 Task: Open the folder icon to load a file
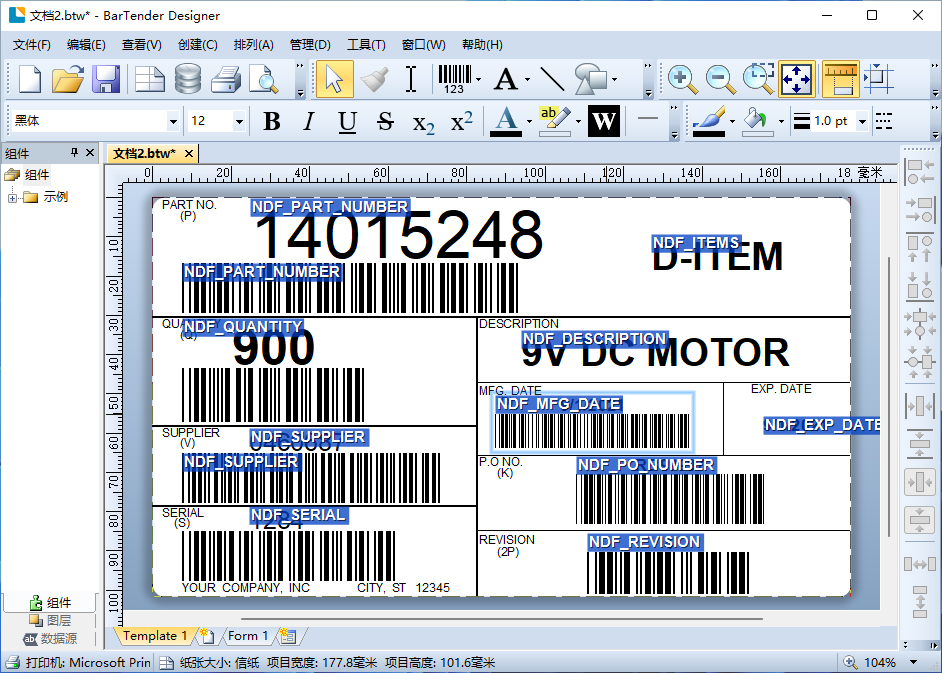(x=67, y=79)
